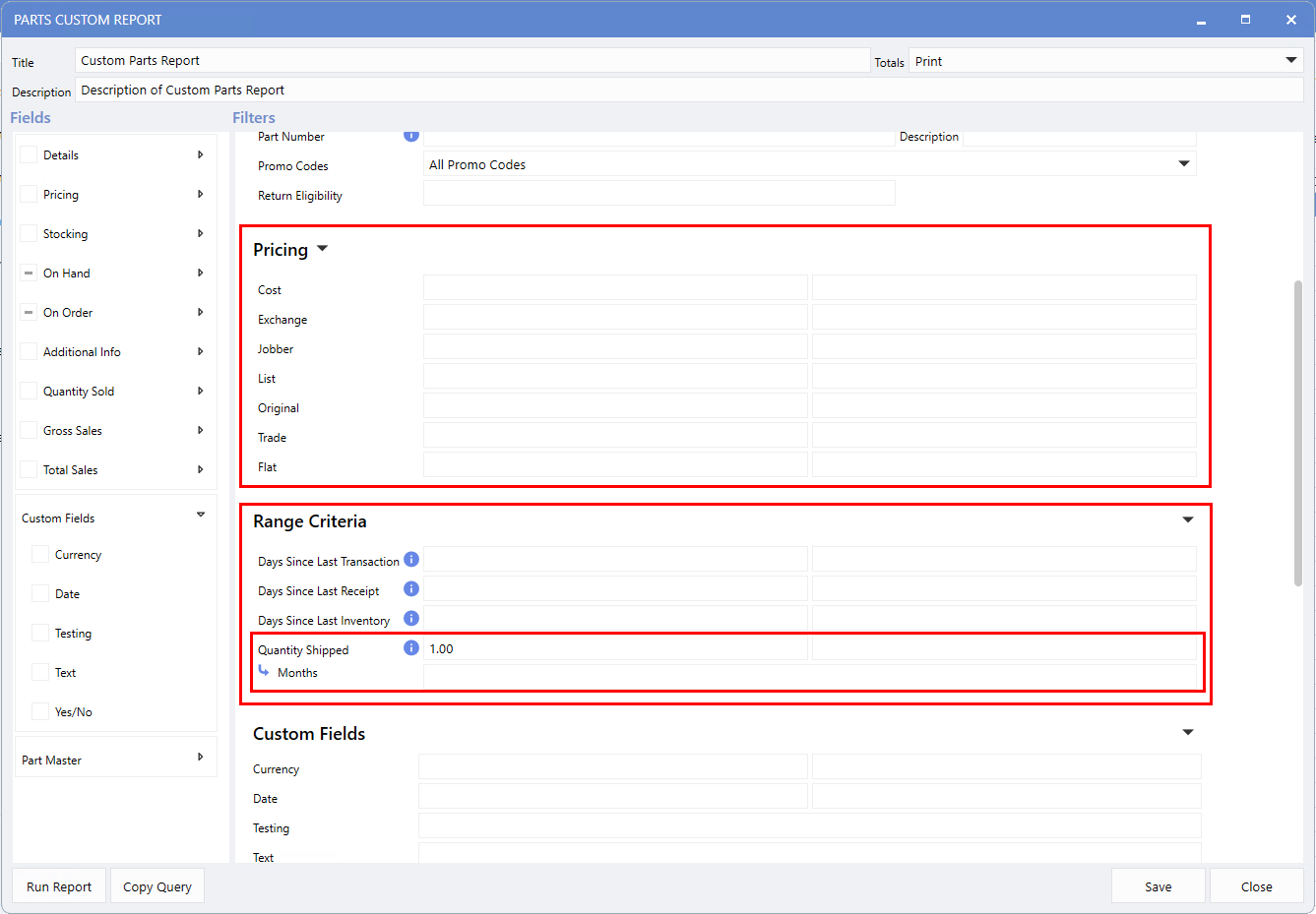Click info icon for Days Since Last Inventory
The width and height of the screenshot is (1316, 914).
click(x=411, y=619)
